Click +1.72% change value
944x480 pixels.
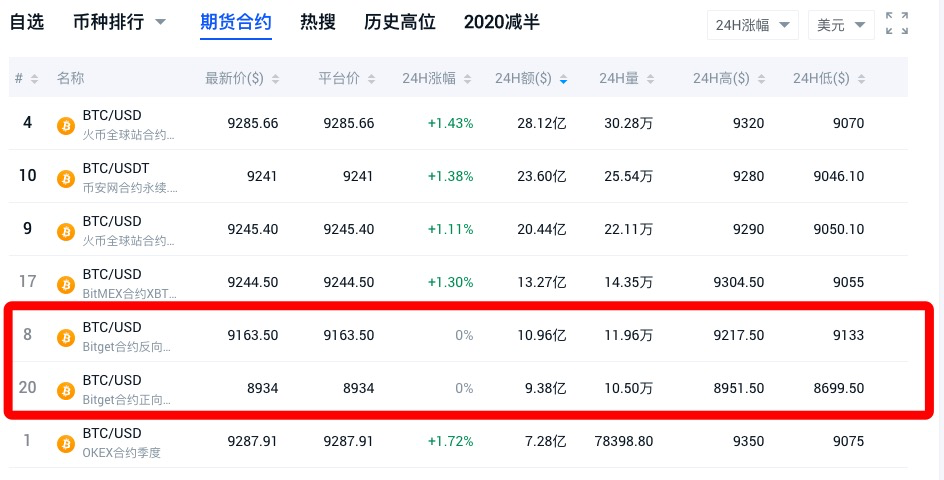coord(450,441)
